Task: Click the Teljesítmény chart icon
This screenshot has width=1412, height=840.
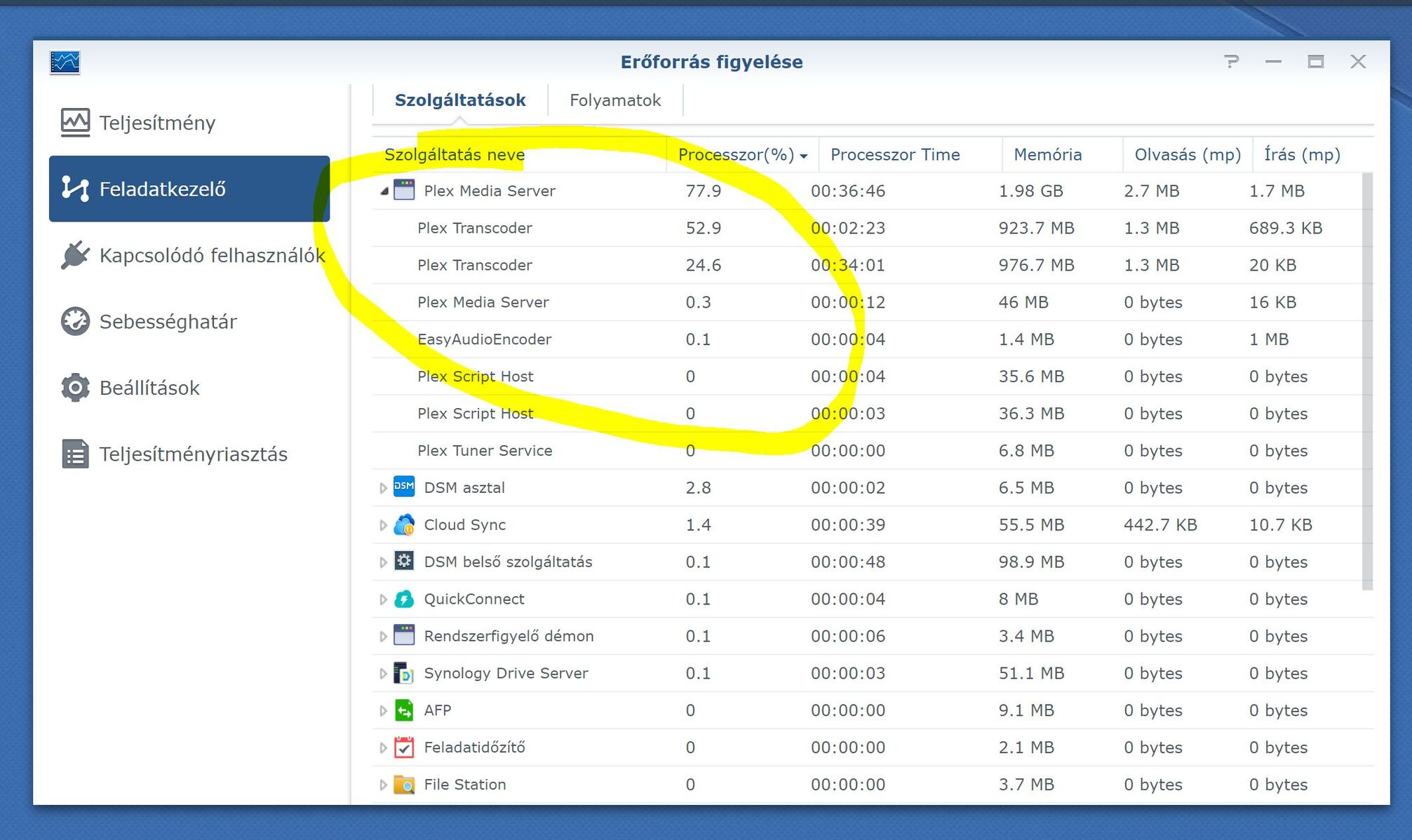Action: [x=75, y=123]
